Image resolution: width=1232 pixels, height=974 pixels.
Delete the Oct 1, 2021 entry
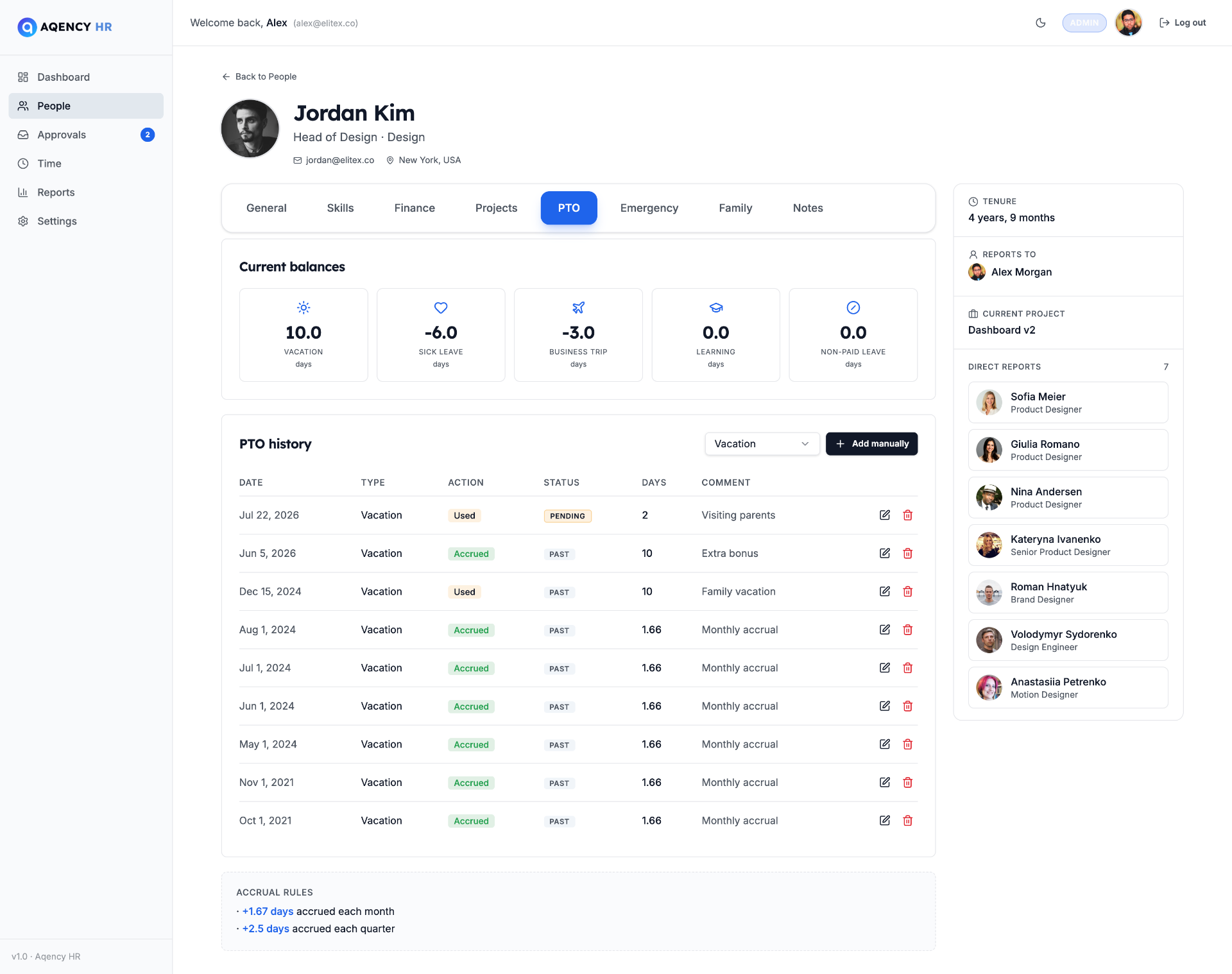(907, 821)
